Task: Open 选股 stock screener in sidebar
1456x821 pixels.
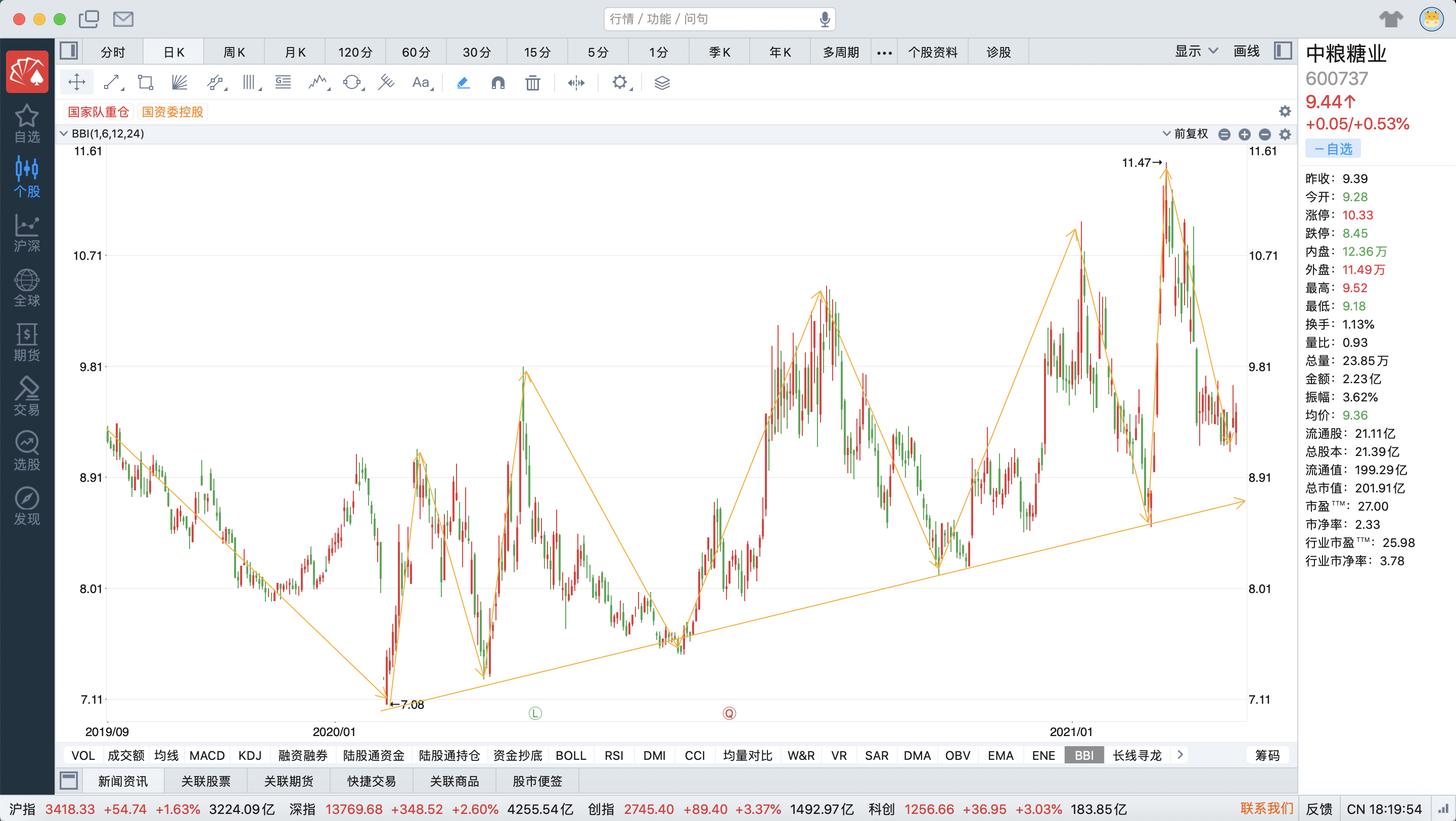Action: [27, 451]
